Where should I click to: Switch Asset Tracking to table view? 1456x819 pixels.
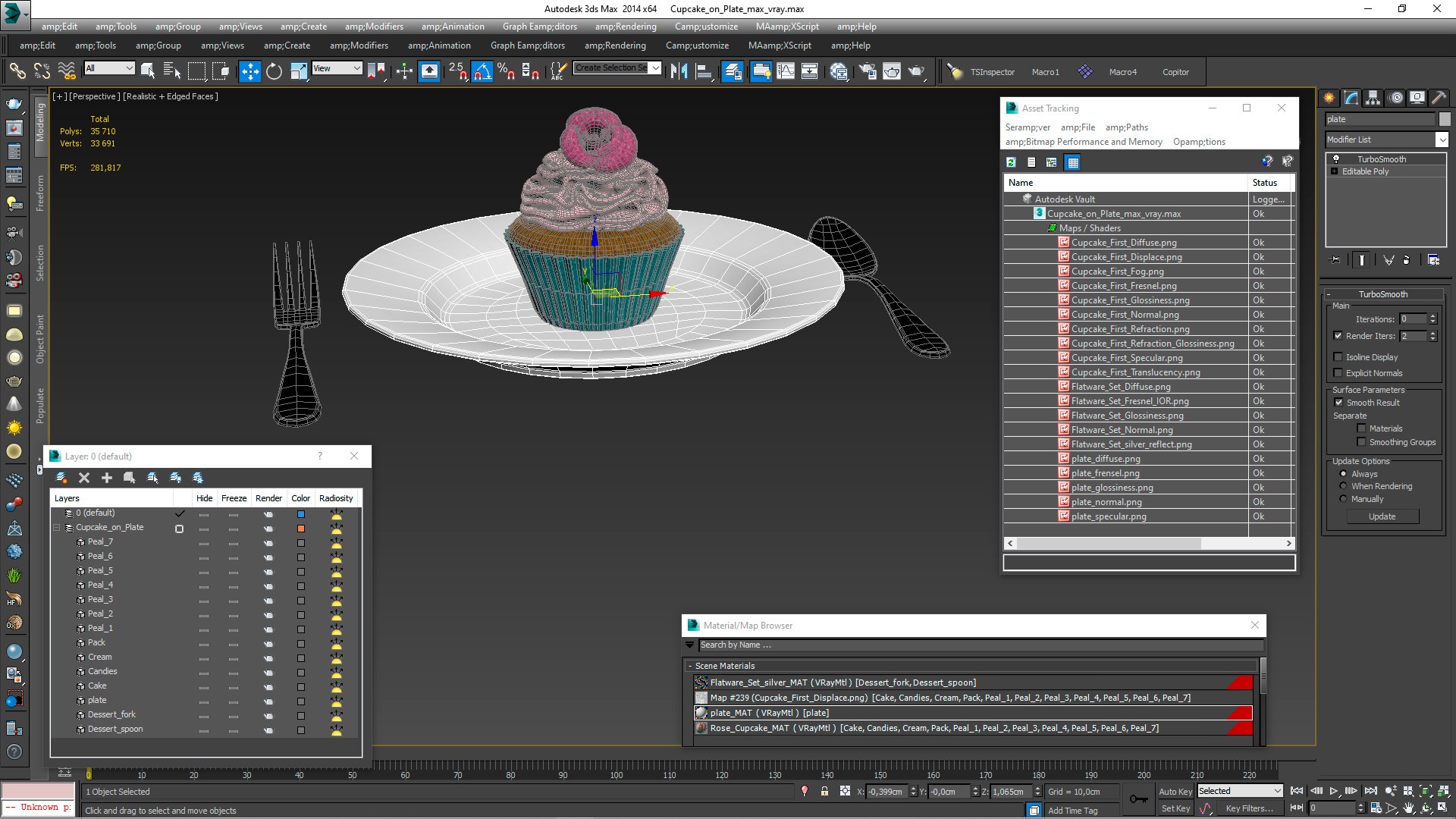[1072, 162]
